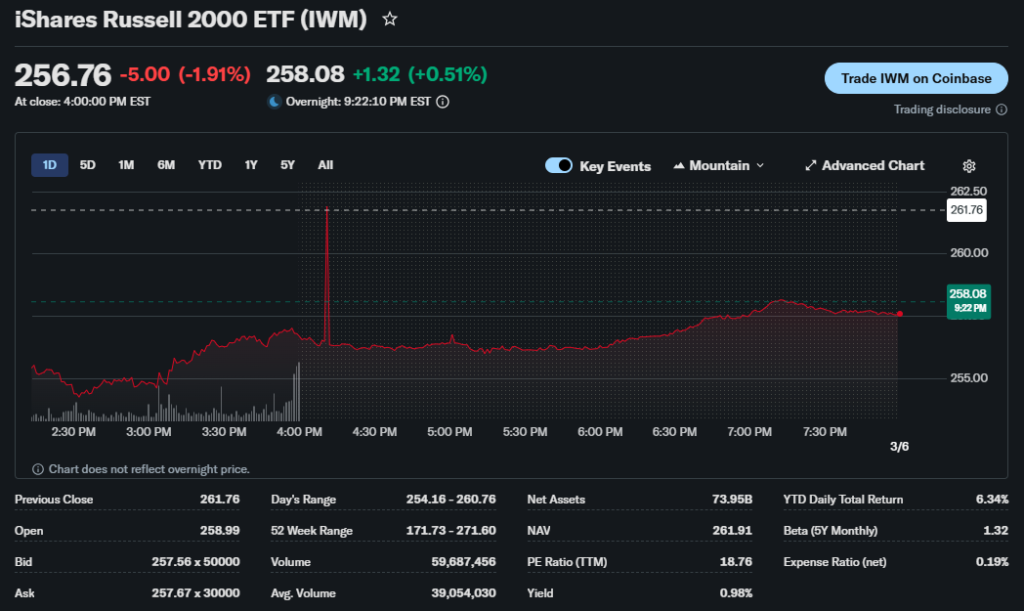1024x611 pixels.
Task: Open the Trading disclosure link
Action: click(x=942, y=110)
